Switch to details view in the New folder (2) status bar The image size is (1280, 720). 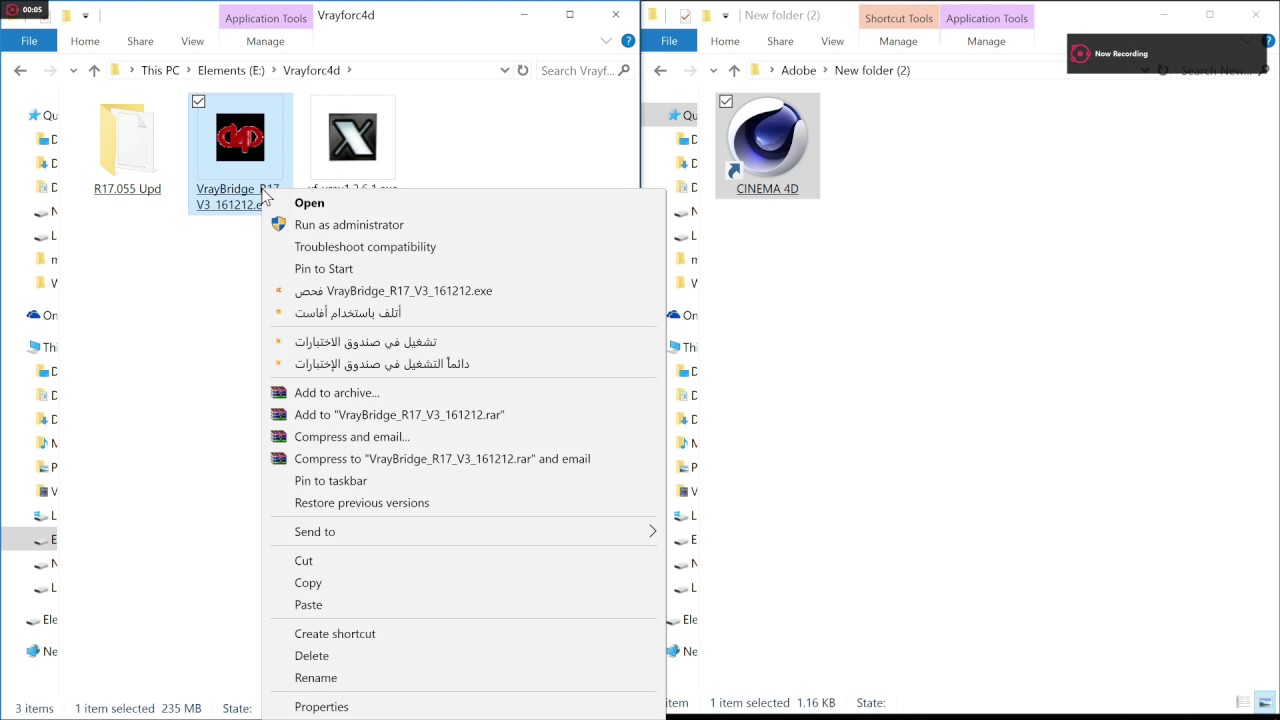click(1243, 703)
